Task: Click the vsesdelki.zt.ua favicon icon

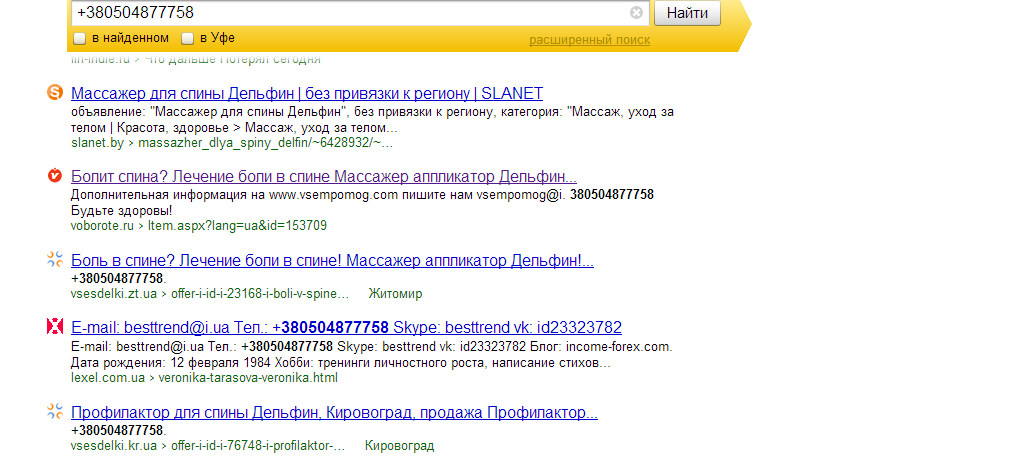Action: [55, 260]
